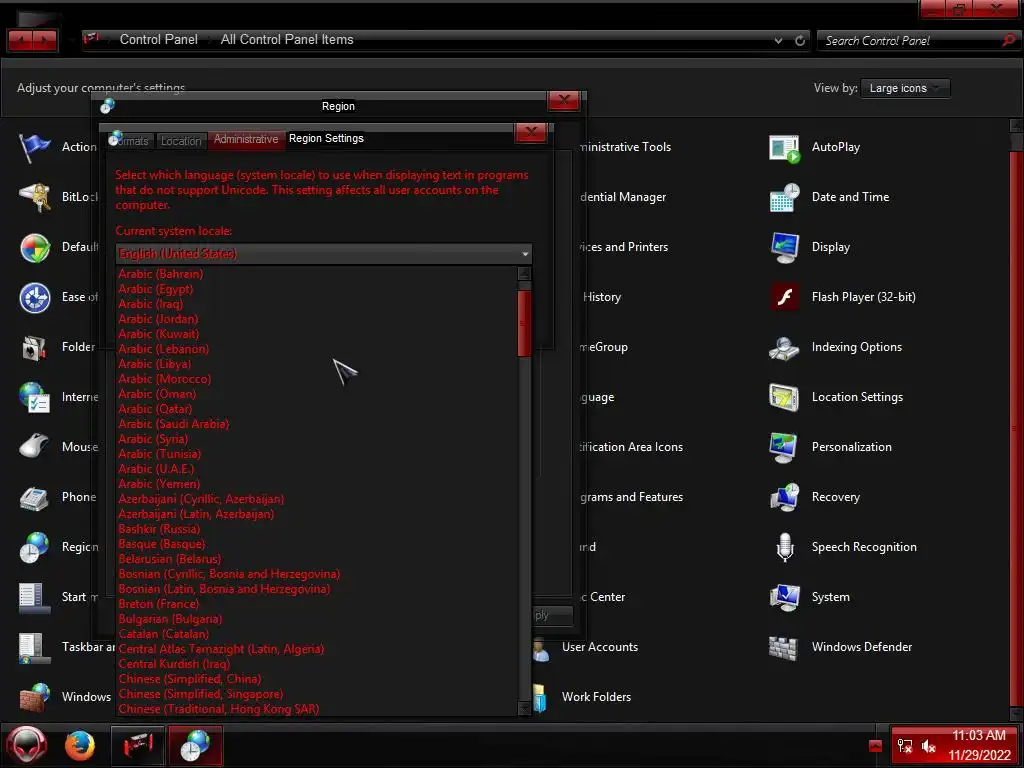Open the Indexing Options icon
This screenshot has width=1024, height=768.
tap(784, 348)
